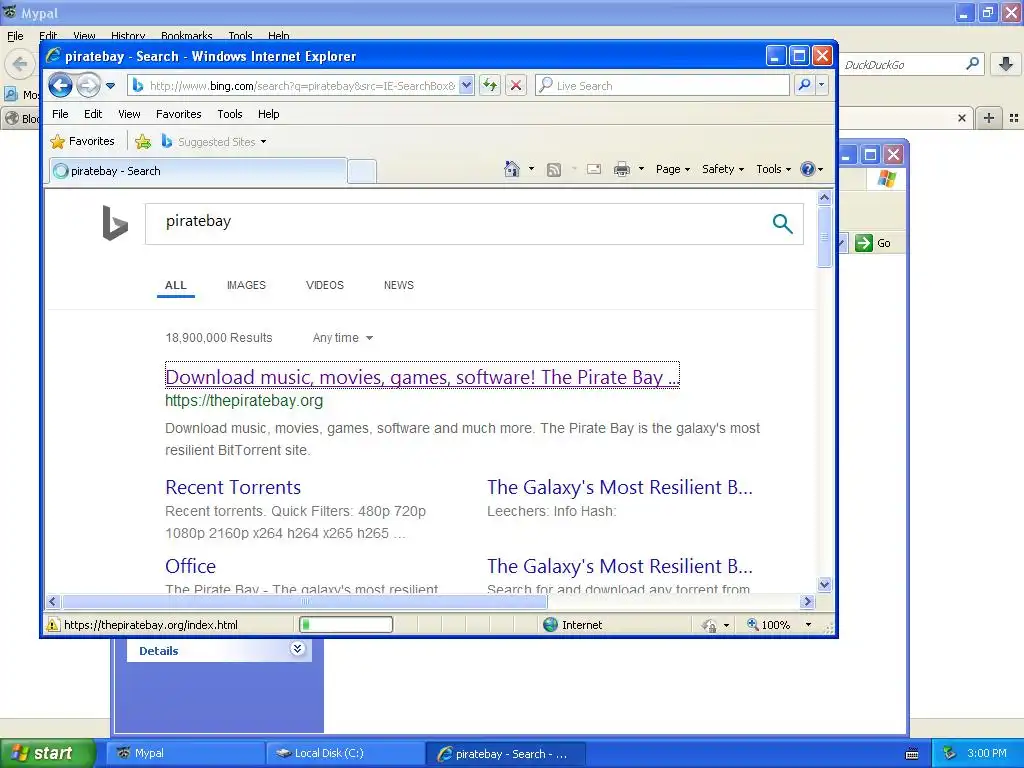Select the ALL results tab
The image size is (1024, 768).
176,285
